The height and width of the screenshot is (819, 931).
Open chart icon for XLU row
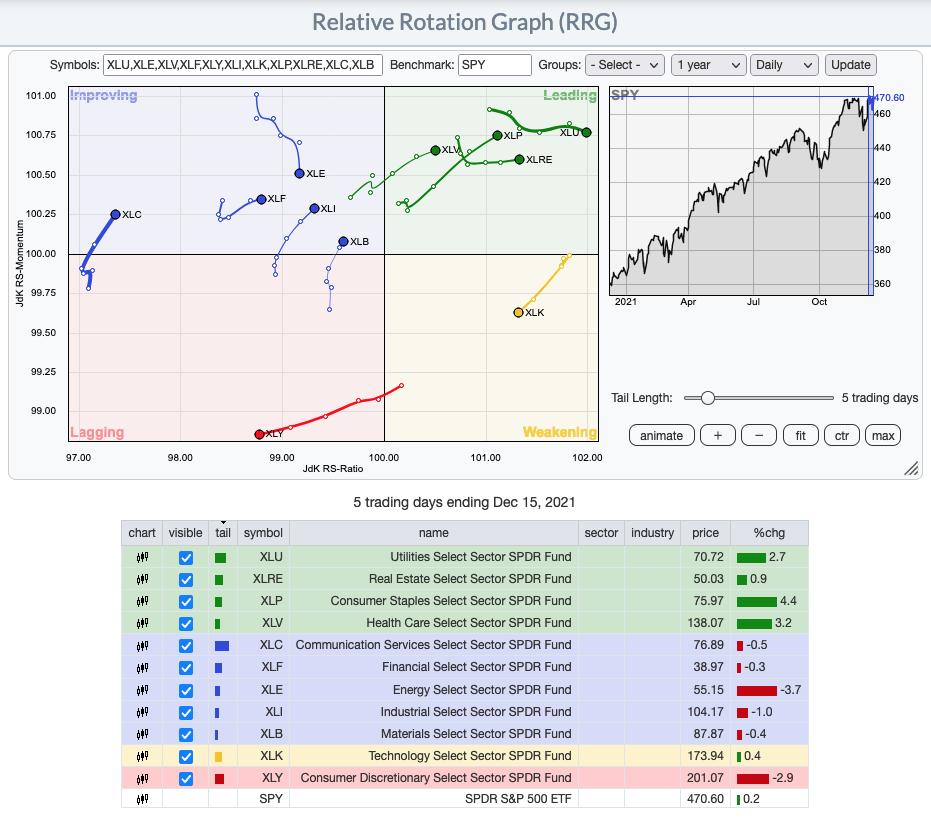click(142, 557)
